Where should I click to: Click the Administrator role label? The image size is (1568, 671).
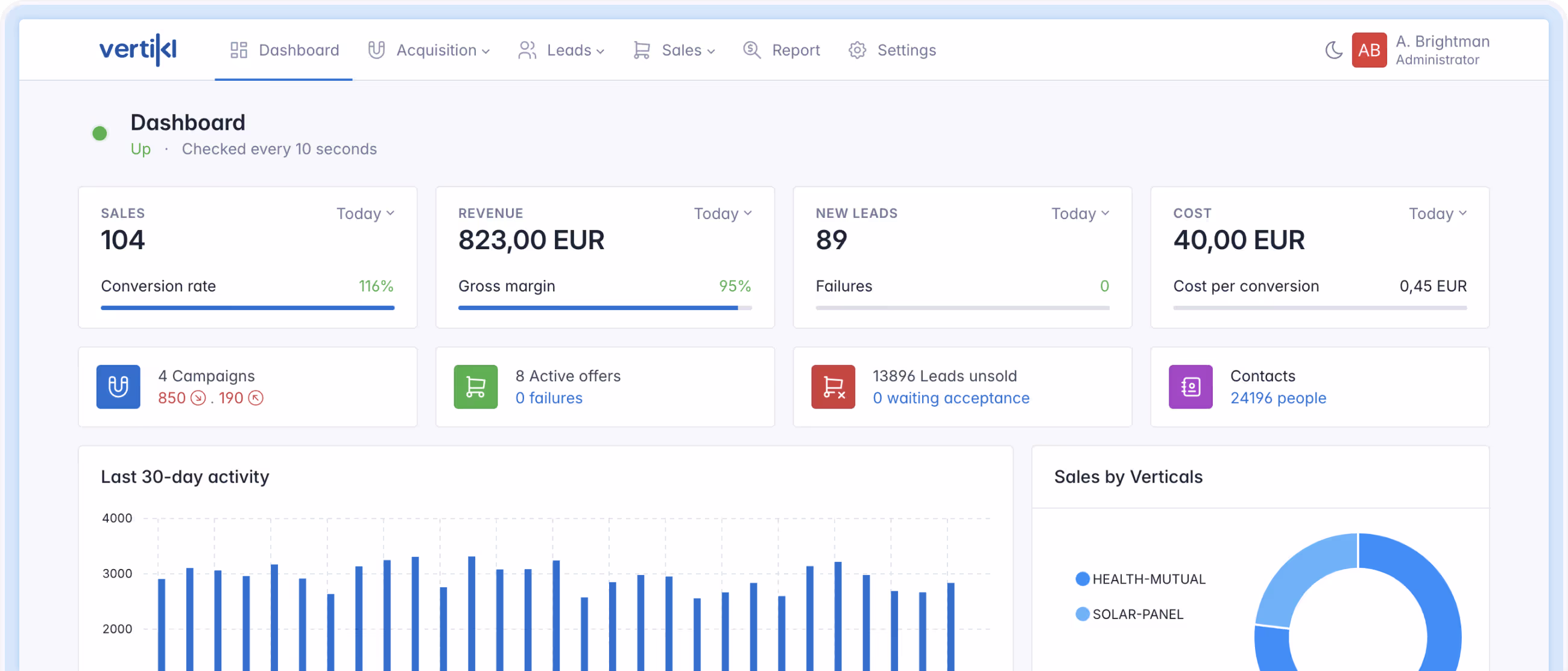click(x=1437, y=60)
